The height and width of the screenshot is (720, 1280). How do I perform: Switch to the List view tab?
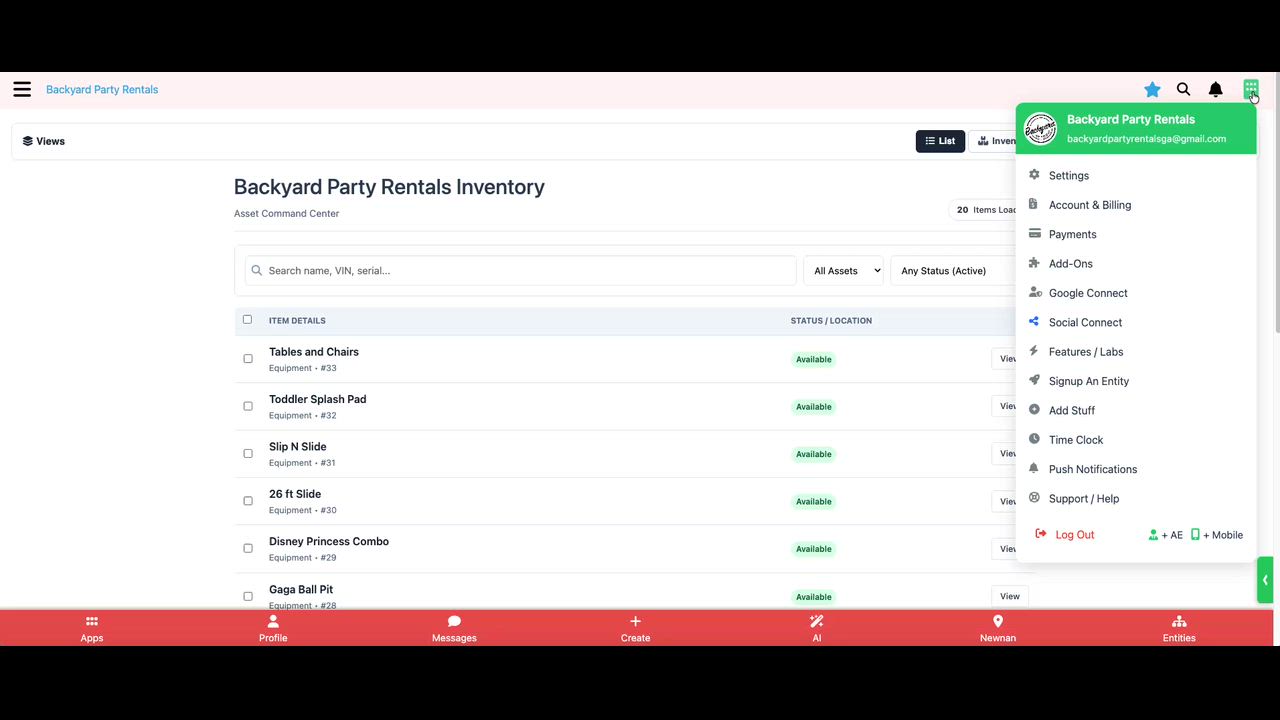pos(940,141)
